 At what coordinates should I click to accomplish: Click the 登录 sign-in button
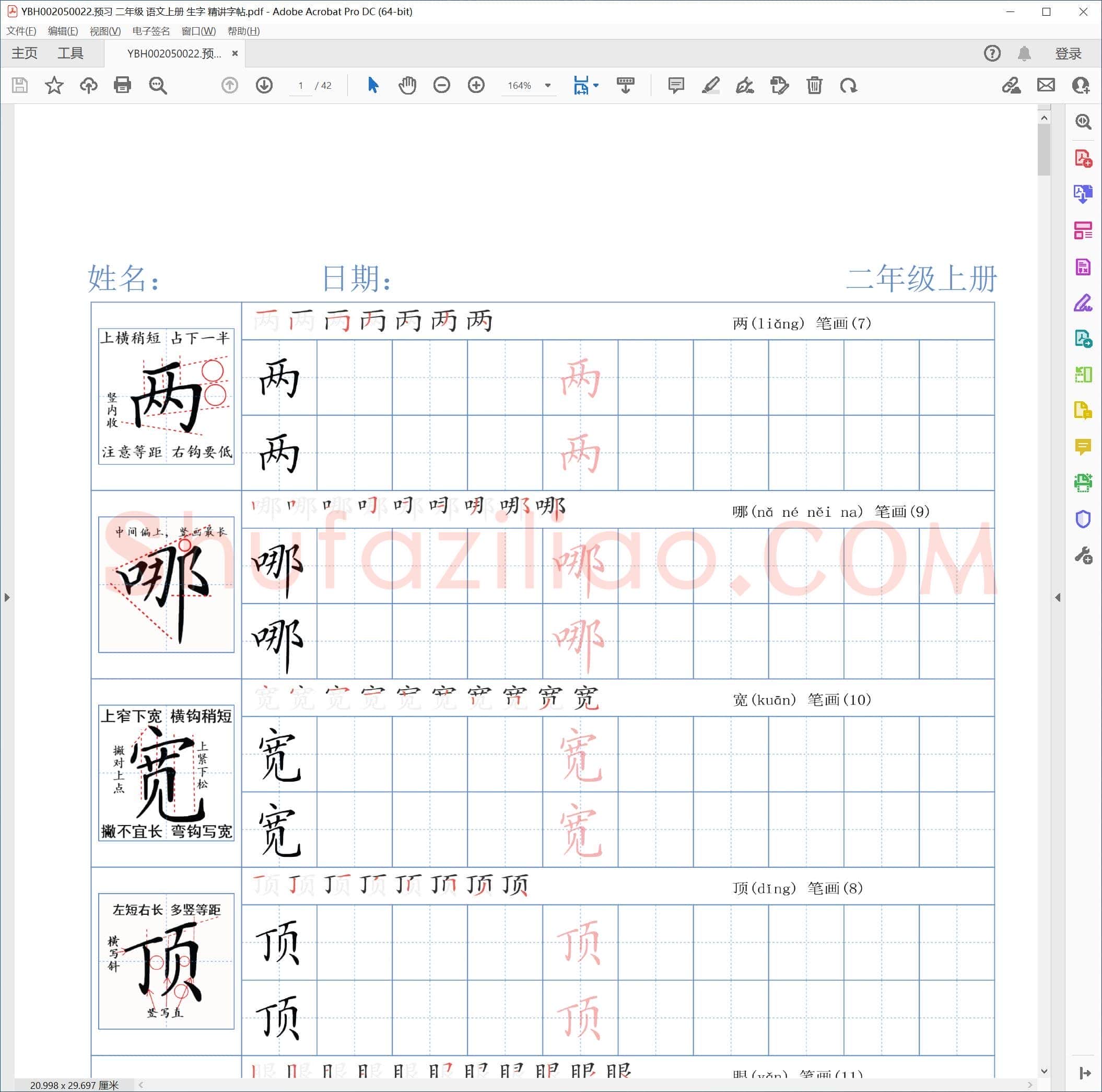coord(1069,54)
